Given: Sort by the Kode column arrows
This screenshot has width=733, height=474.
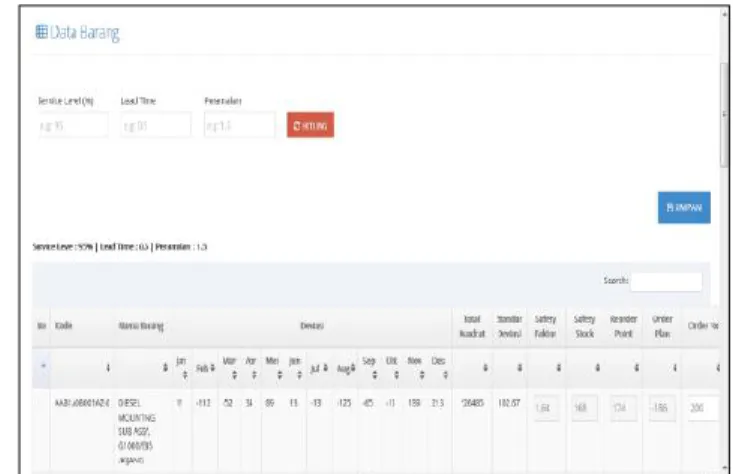Looking at the screenshot, I should pyautogui.click(x=108, y=368).
